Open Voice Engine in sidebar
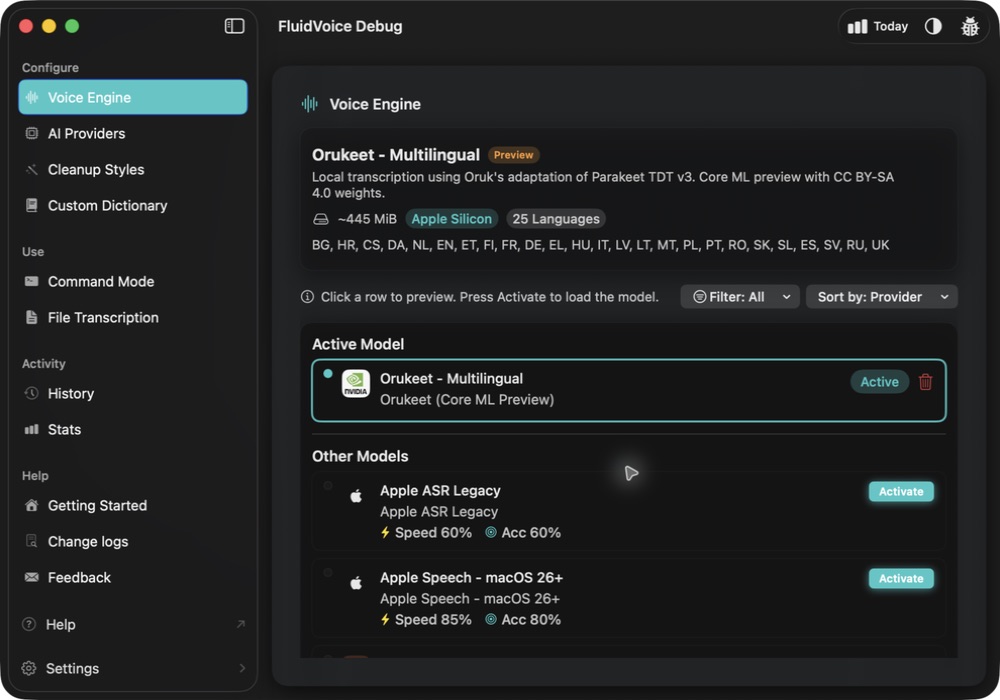Screen dimensions: 1000x700 [x=133, y=98]
